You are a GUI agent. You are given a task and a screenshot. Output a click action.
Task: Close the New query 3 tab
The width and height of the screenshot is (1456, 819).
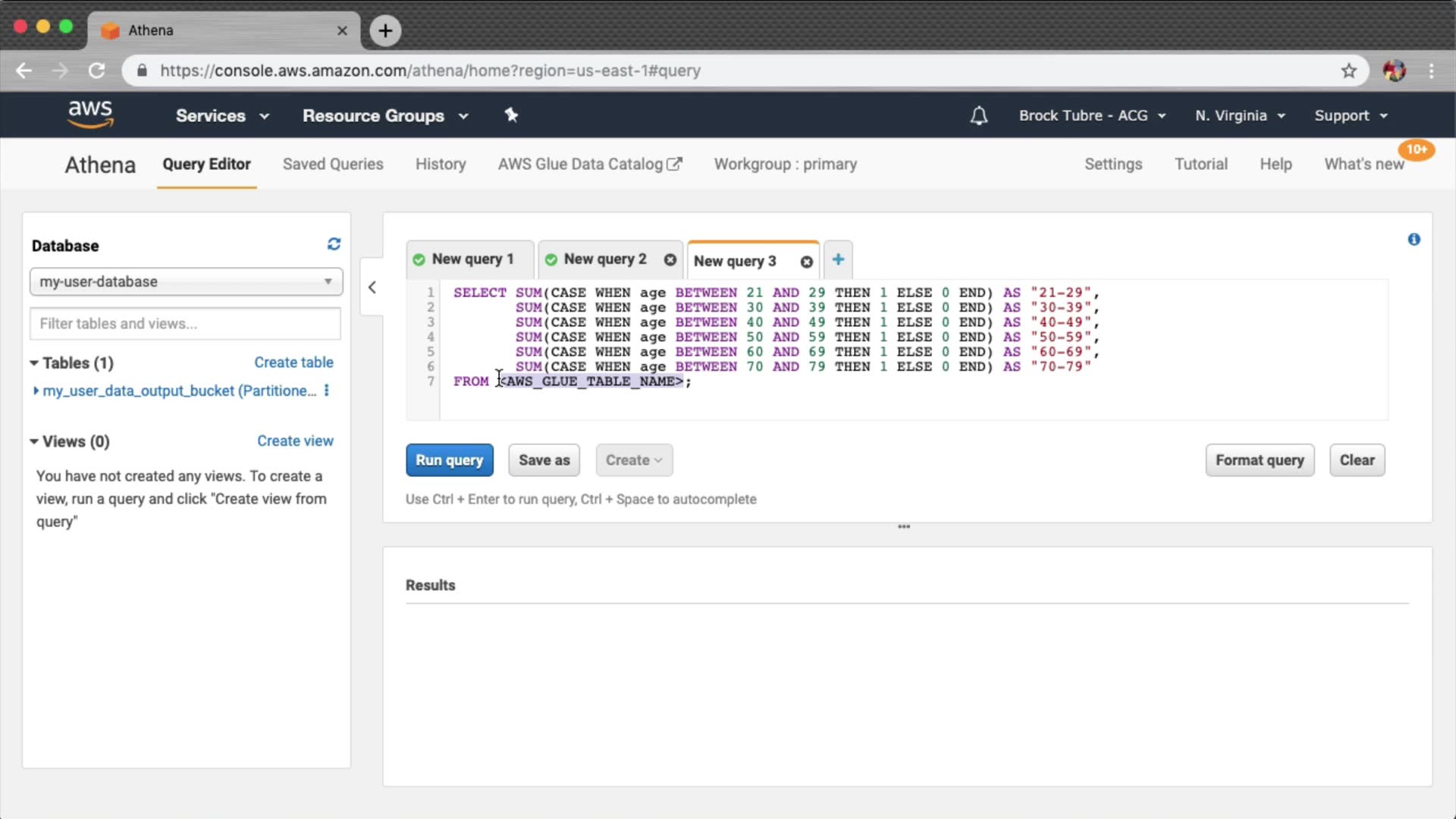click(806, 262)
